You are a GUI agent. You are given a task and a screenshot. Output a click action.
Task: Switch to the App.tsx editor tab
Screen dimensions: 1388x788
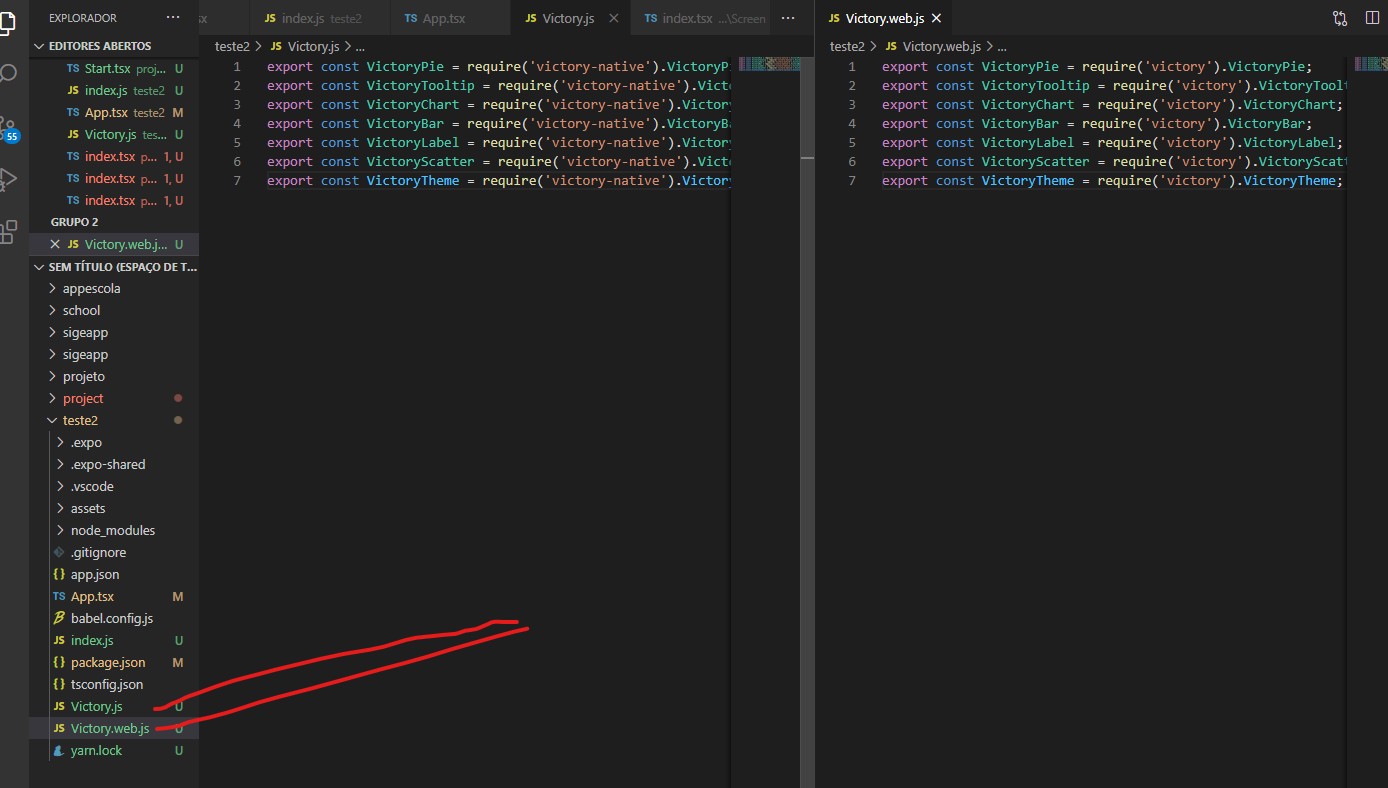[450, 18]
